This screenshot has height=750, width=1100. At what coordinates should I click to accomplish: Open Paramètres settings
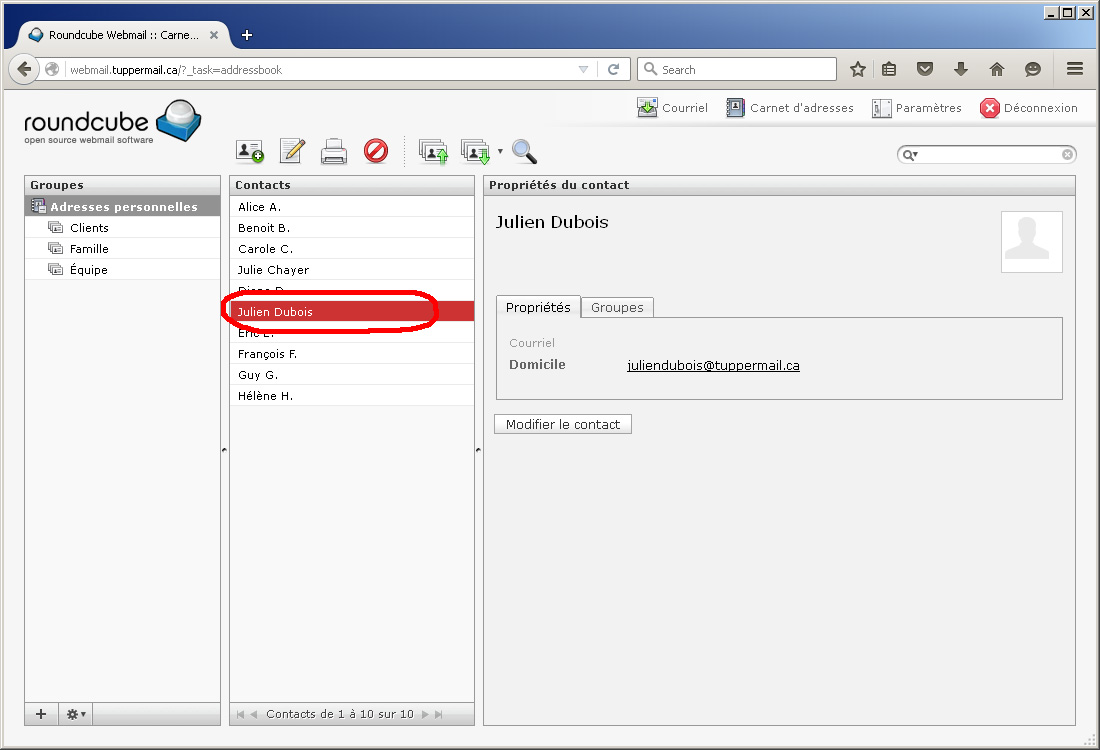916,108
